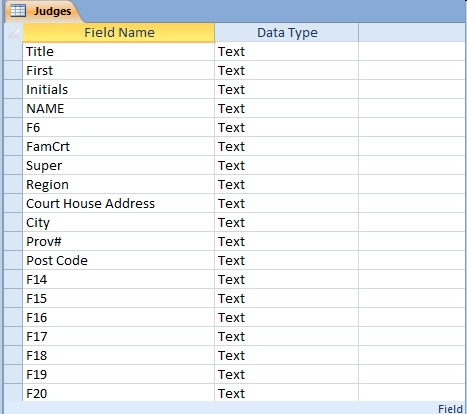Click the F6 field name cell
The height and width of the screenshot is (414, 467).
(119, 127)
